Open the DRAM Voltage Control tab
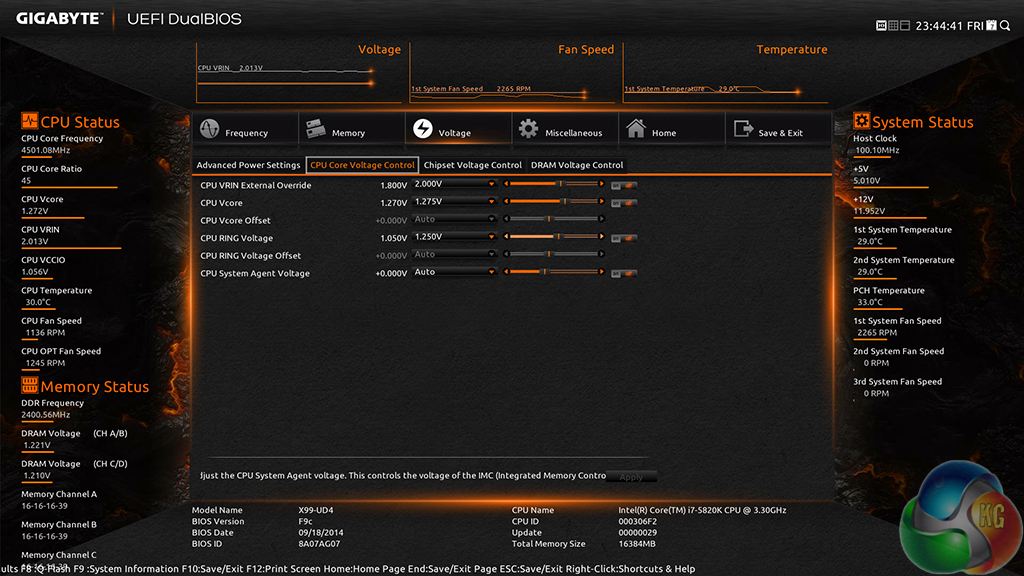The height and width of the screenshot is (576, 1024). point(577,165)
